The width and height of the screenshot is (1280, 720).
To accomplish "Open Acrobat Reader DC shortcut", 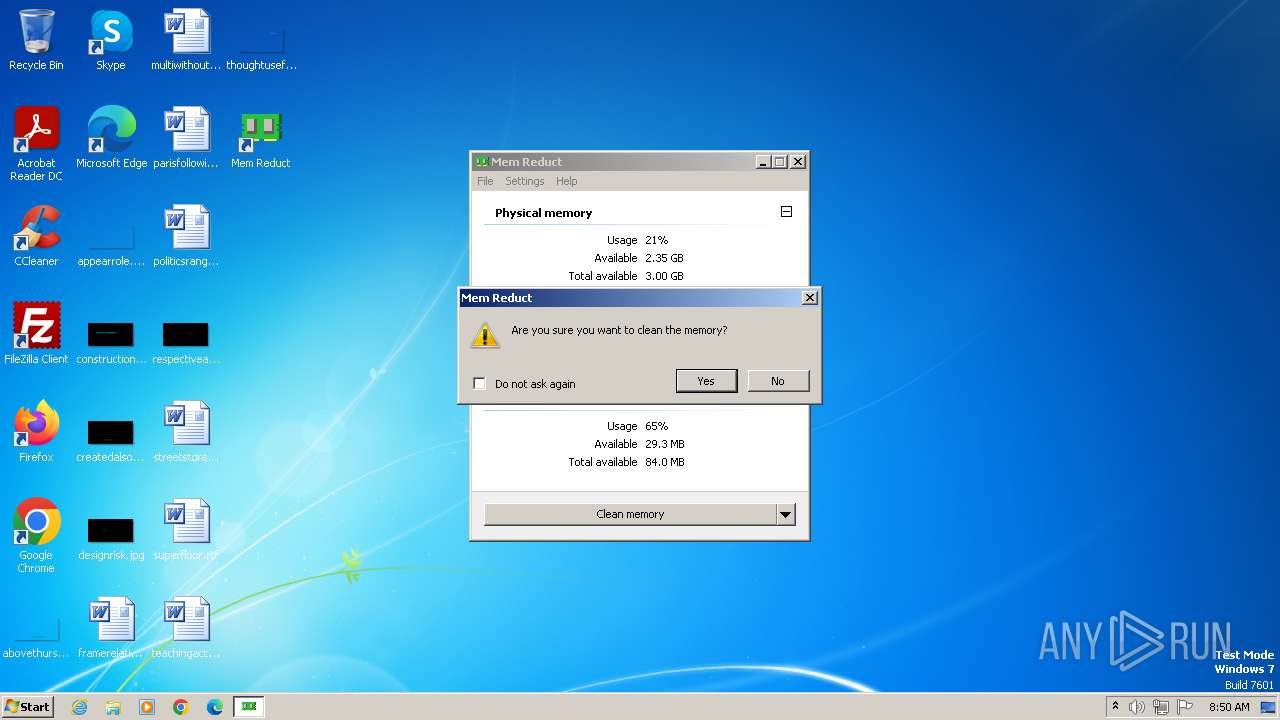I will pos(36,144).
